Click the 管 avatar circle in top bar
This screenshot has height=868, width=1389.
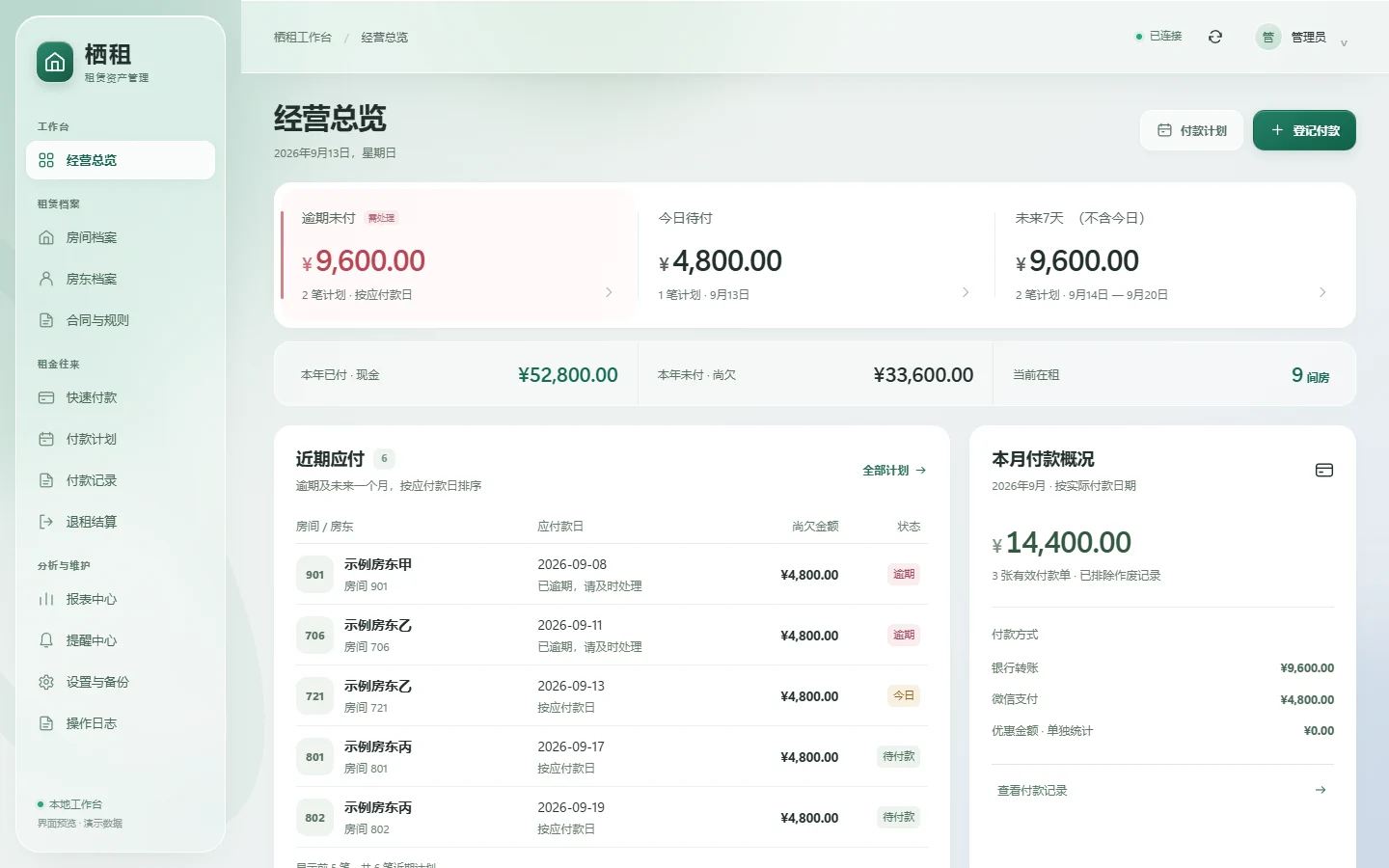pos(1268,37)
